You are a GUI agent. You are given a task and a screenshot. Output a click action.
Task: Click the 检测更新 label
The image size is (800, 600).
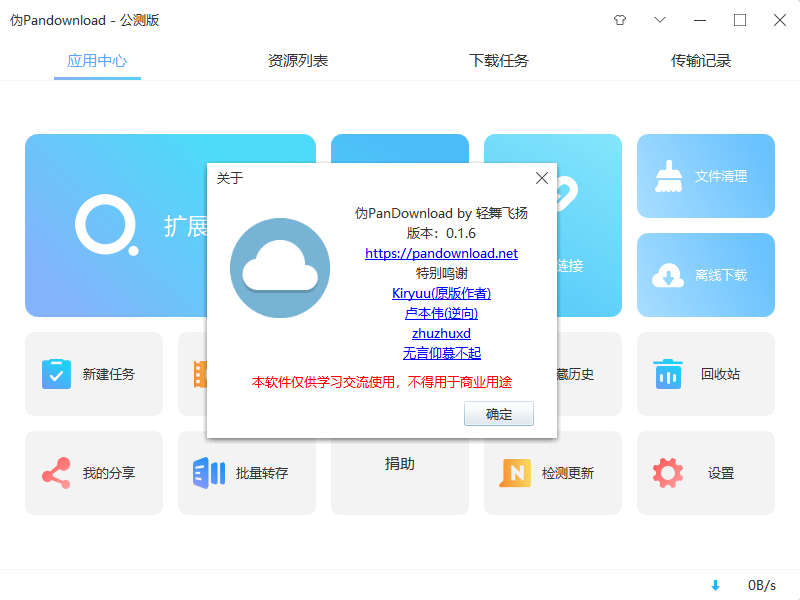567,473
